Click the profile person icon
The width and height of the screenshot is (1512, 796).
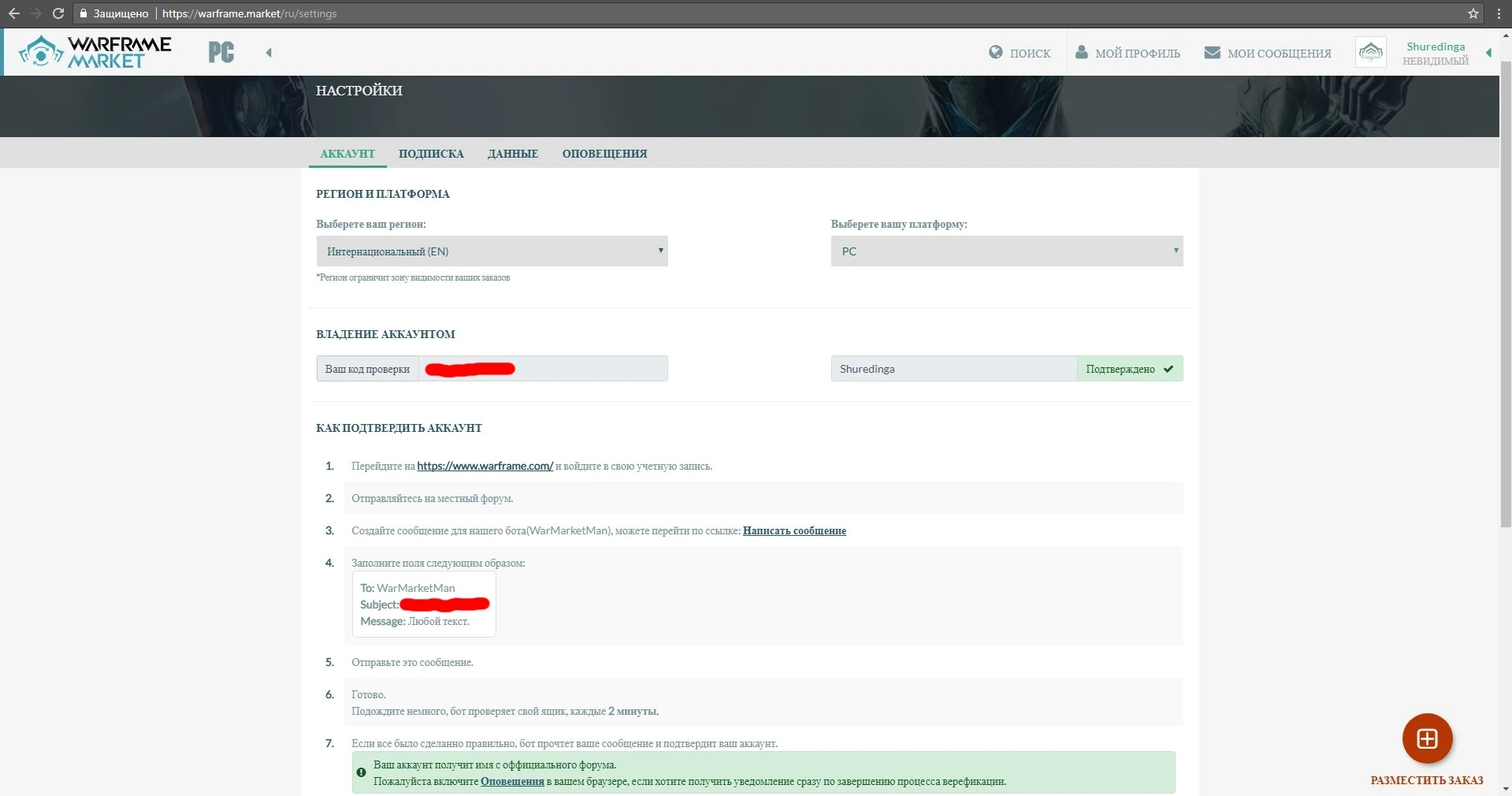coord(1082,52)
